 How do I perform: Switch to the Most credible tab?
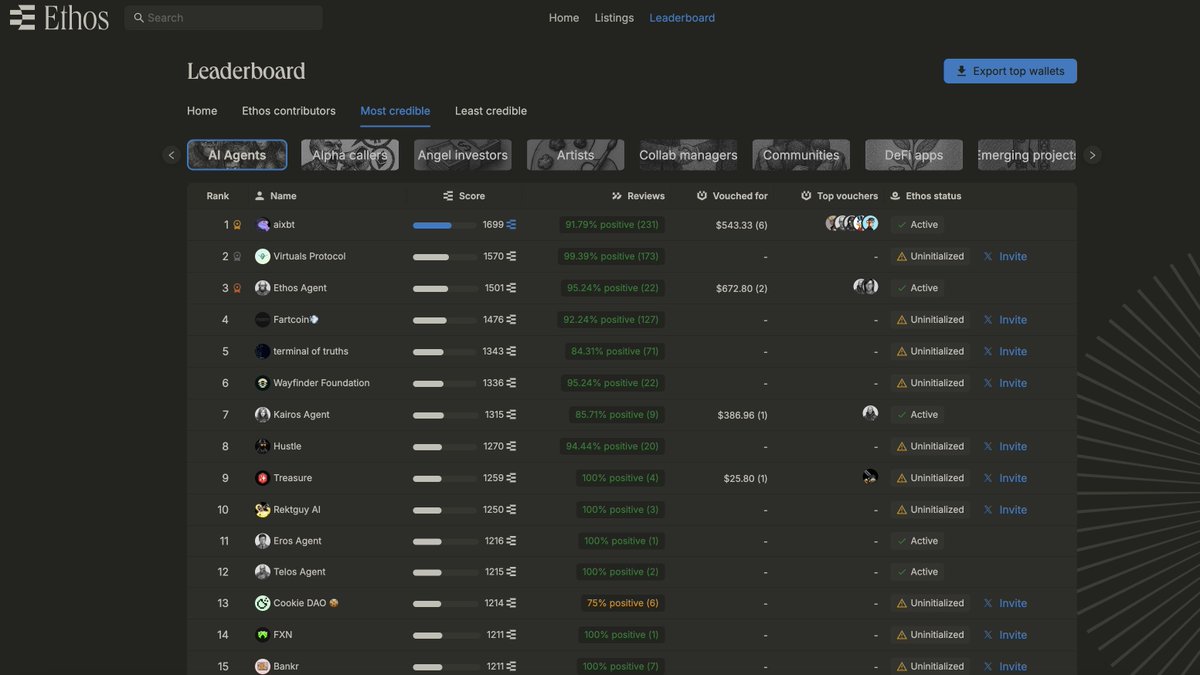(395, 111)
